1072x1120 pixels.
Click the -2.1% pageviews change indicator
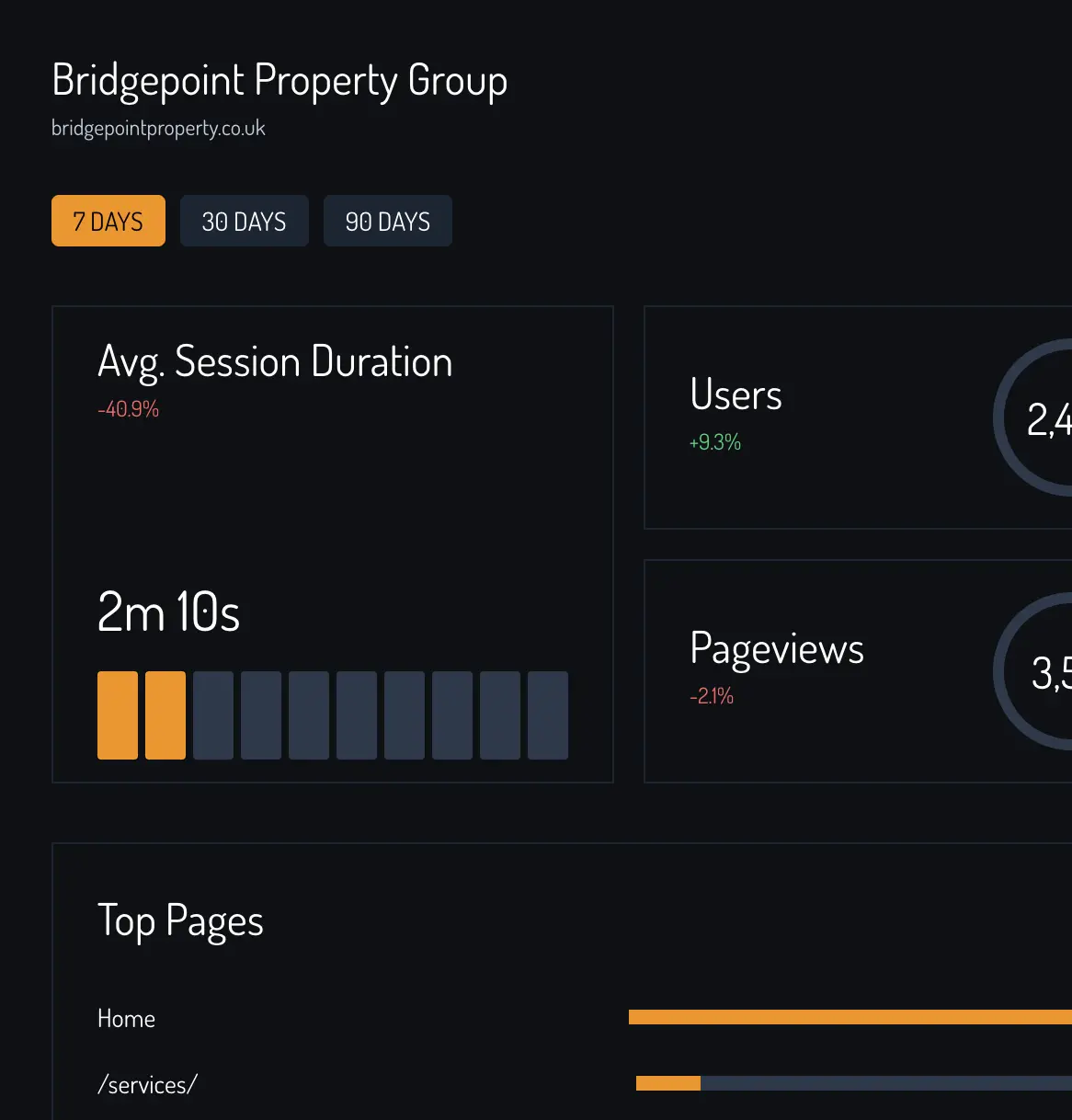click(x=711, y=696)
